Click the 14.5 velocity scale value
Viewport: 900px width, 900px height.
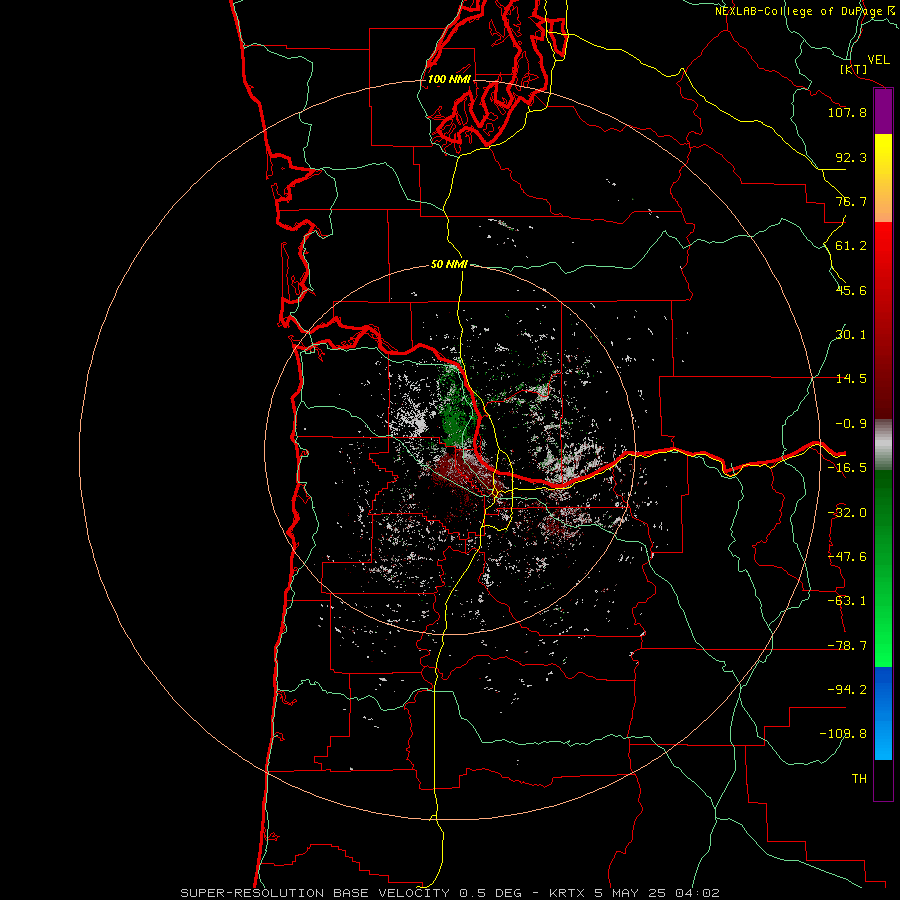[x=851, y=379]
